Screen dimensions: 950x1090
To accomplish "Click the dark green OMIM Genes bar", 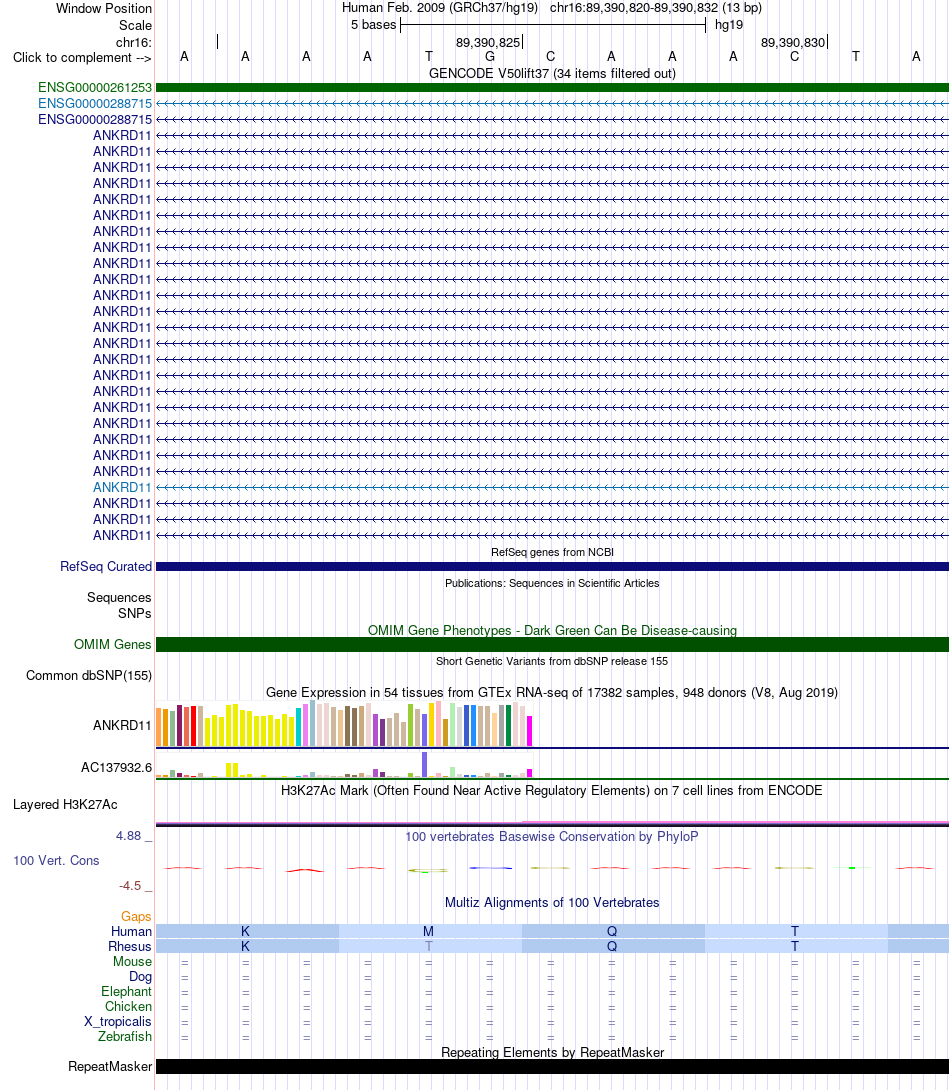I will pyautogui.click(x=552, y=644).
